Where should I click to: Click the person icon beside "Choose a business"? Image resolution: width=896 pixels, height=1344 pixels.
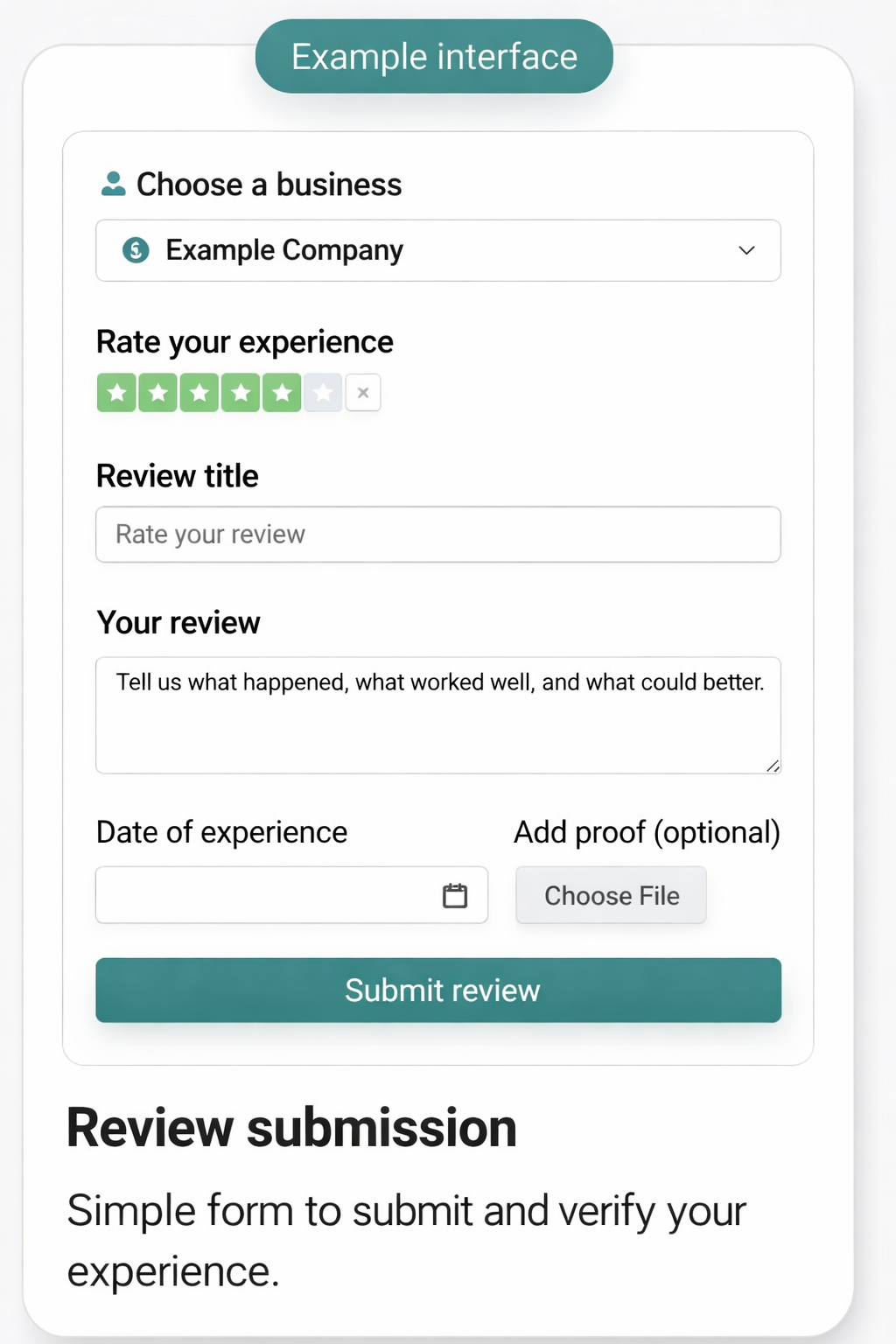[113, 184]
